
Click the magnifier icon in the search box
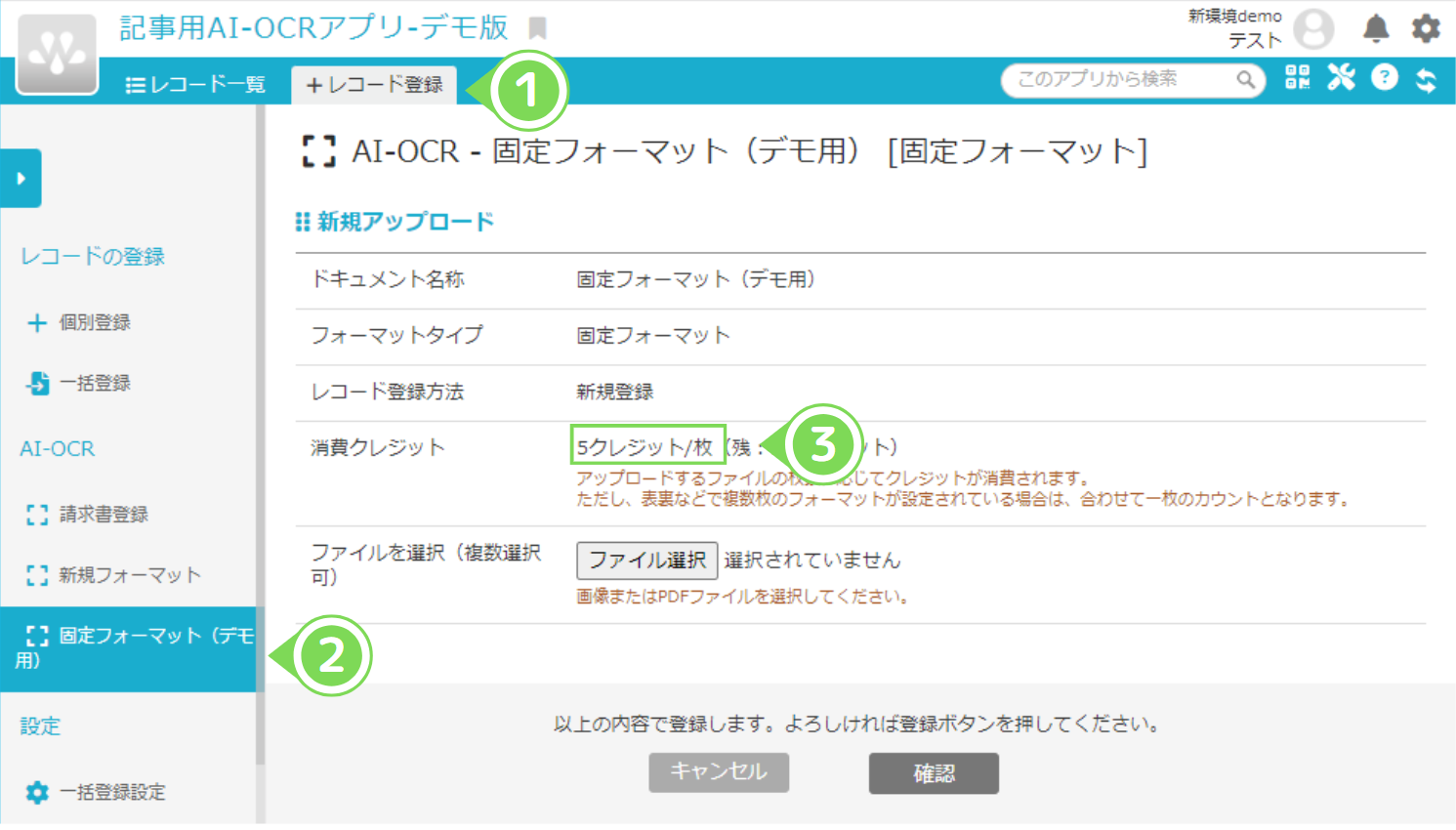coord(1245,80)
